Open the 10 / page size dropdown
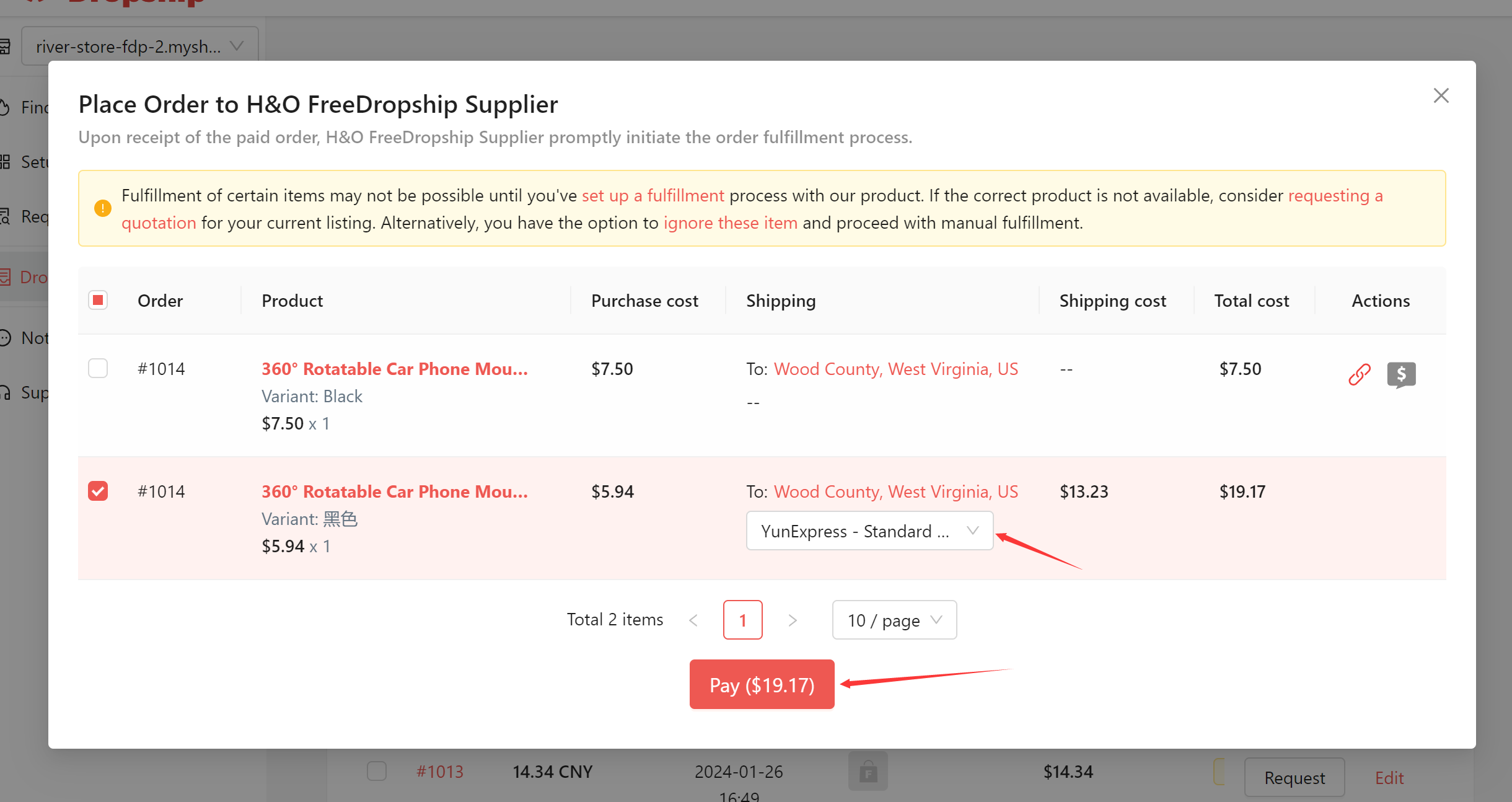Screen dimensions: 1512x802 click(x=894, y=620)
